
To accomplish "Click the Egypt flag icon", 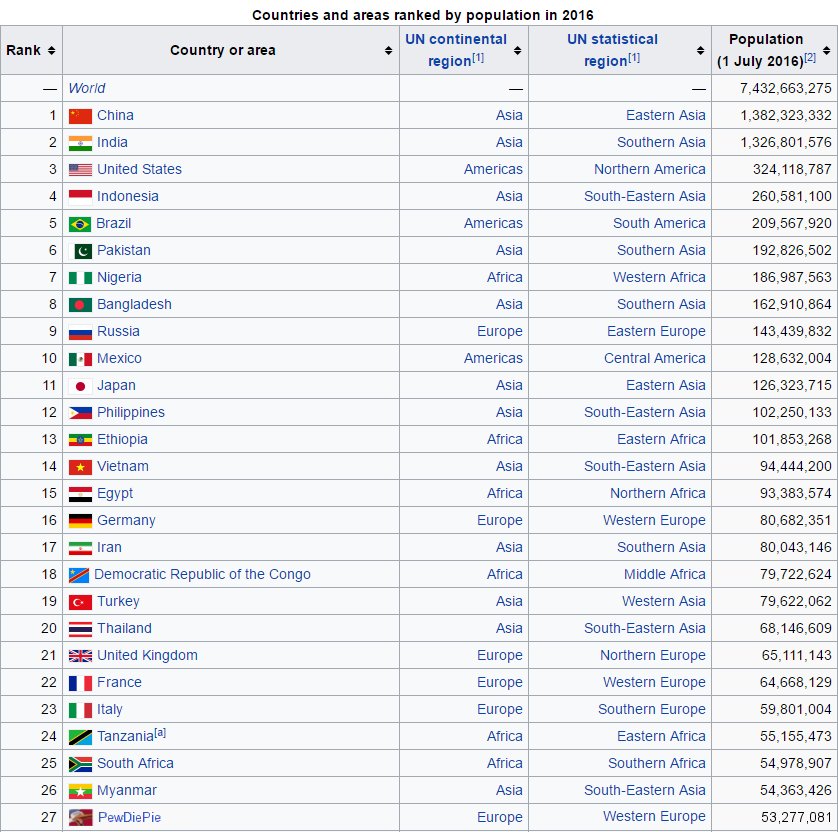I will tap(80, 494).
